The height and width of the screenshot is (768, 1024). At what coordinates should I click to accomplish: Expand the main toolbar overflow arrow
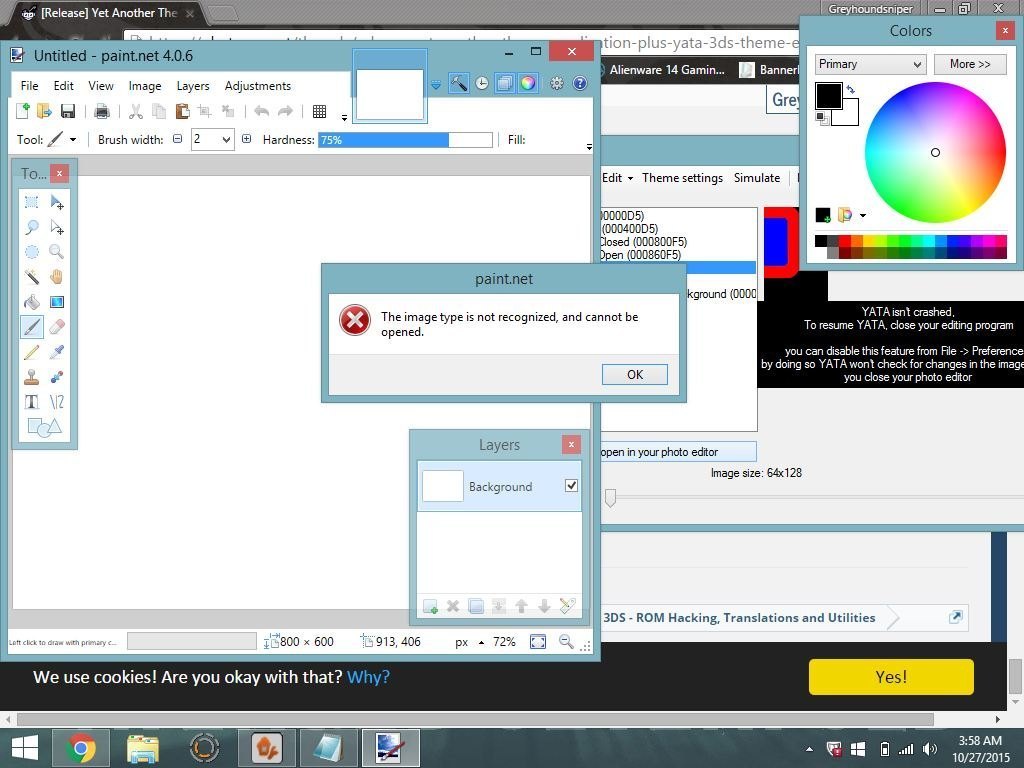[x=344, y=118]
